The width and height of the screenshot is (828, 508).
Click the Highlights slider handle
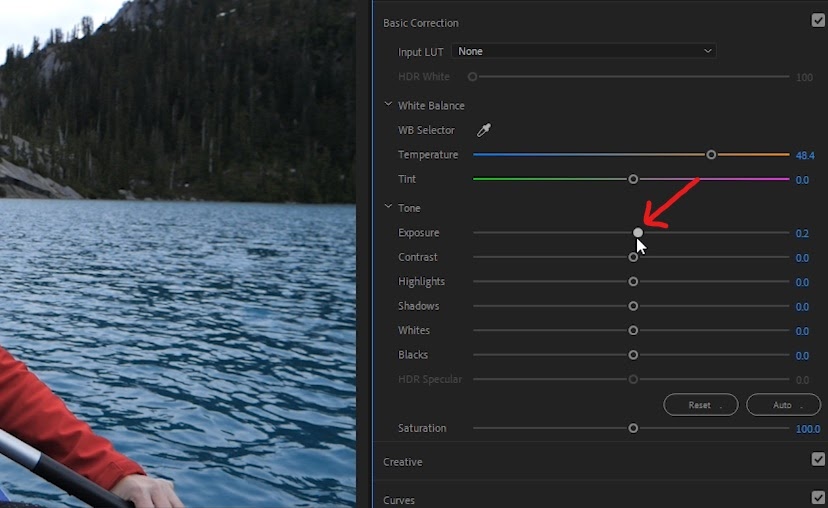pyautogui.click(x=633, y=281)
